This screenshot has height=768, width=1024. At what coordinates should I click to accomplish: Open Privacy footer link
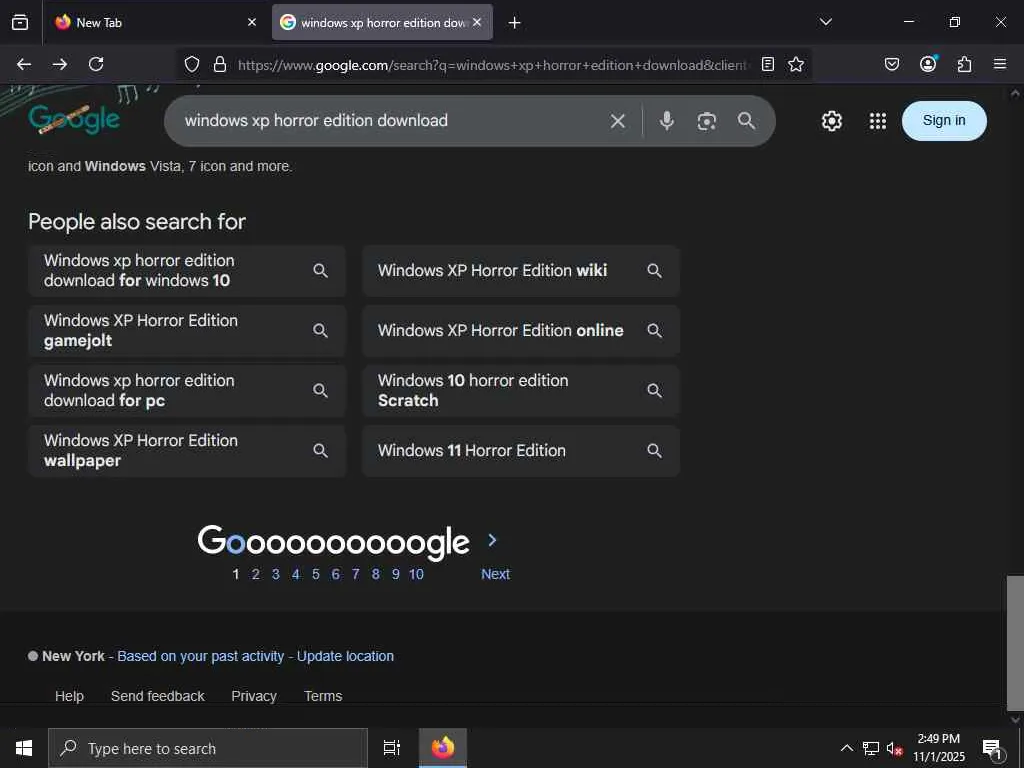[x=254, y=696]
